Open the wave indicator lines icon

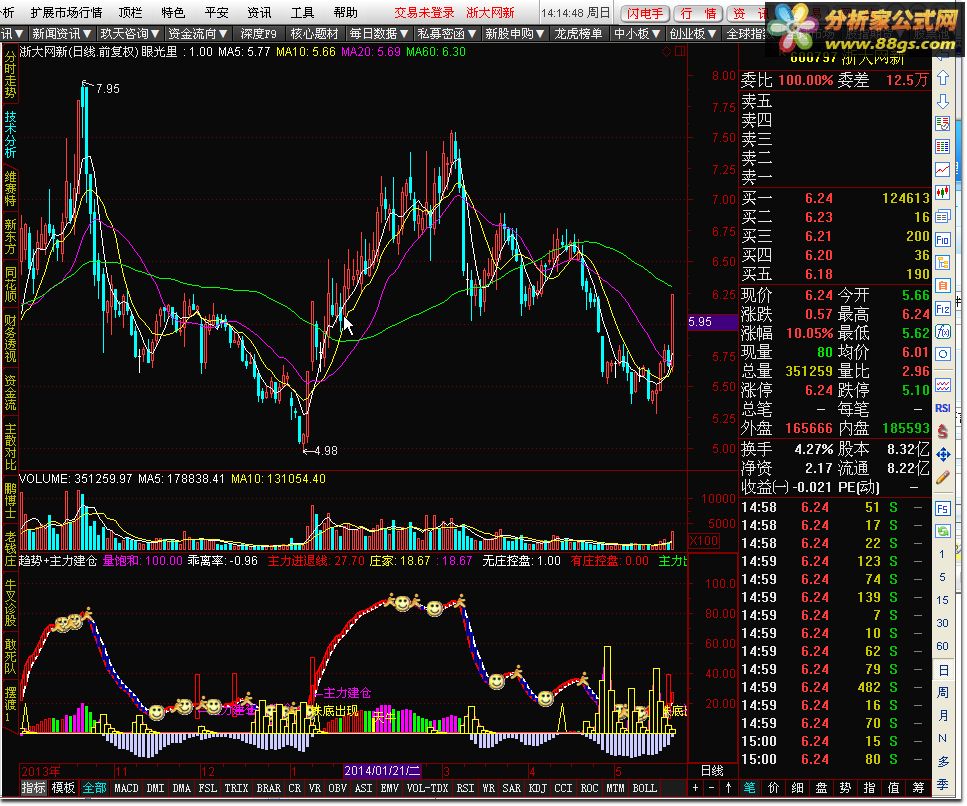[942, 385]
